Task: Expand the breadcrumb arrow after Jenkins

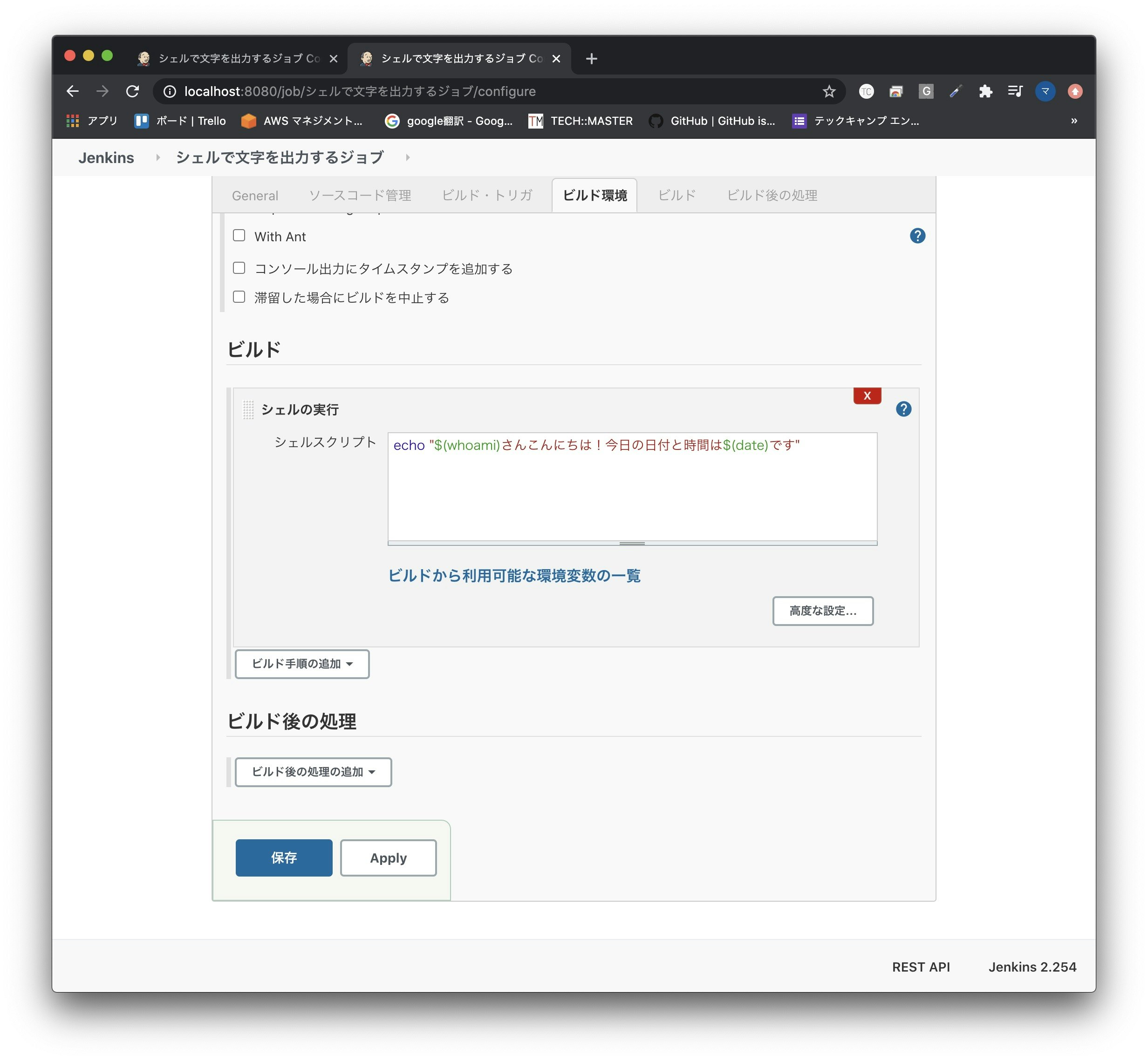Action: pyautogui.click(x=158, y=157)
